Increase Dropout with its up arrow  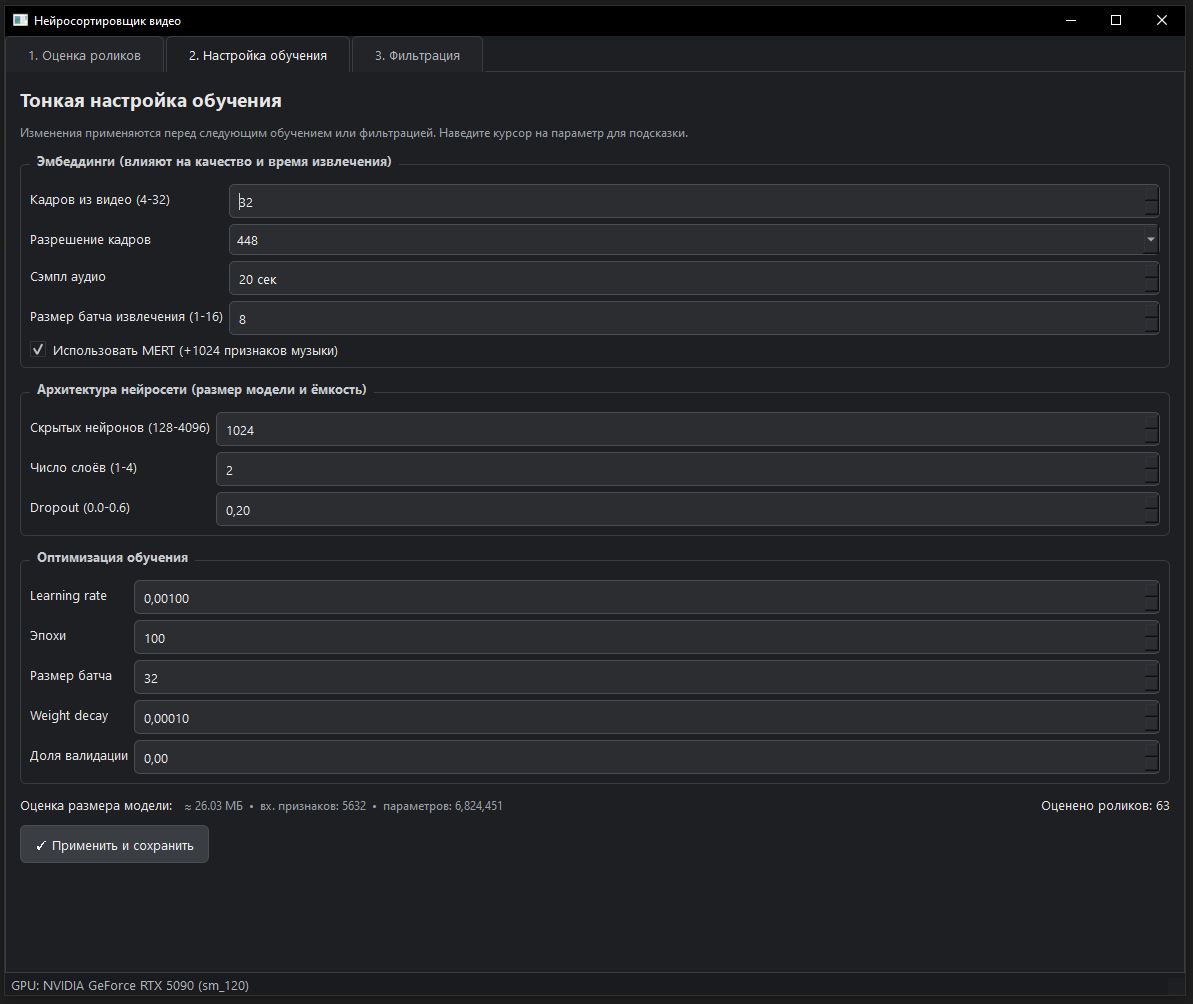(x=1151, y=501)
